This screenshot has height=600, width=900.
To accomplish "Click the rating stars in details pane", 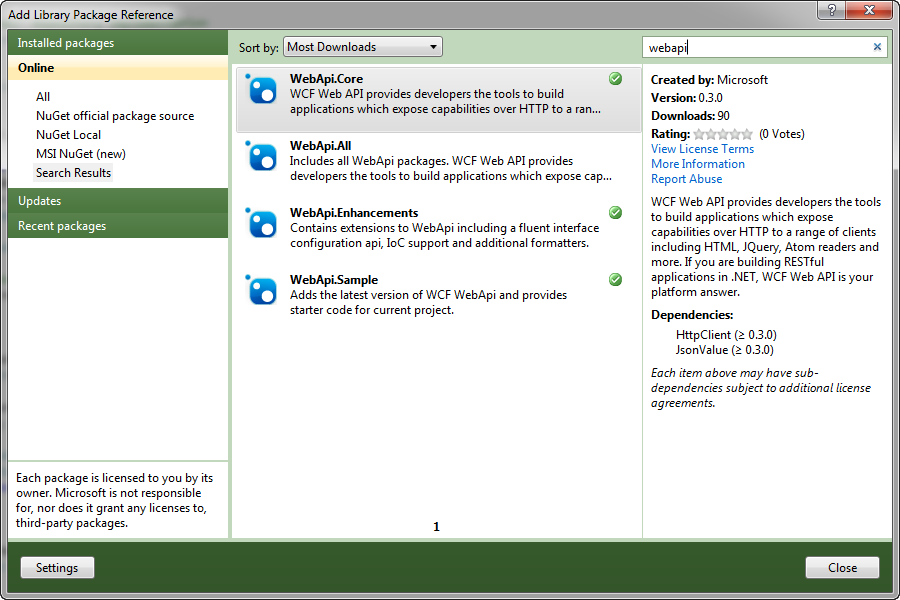I will coord(723,134).
